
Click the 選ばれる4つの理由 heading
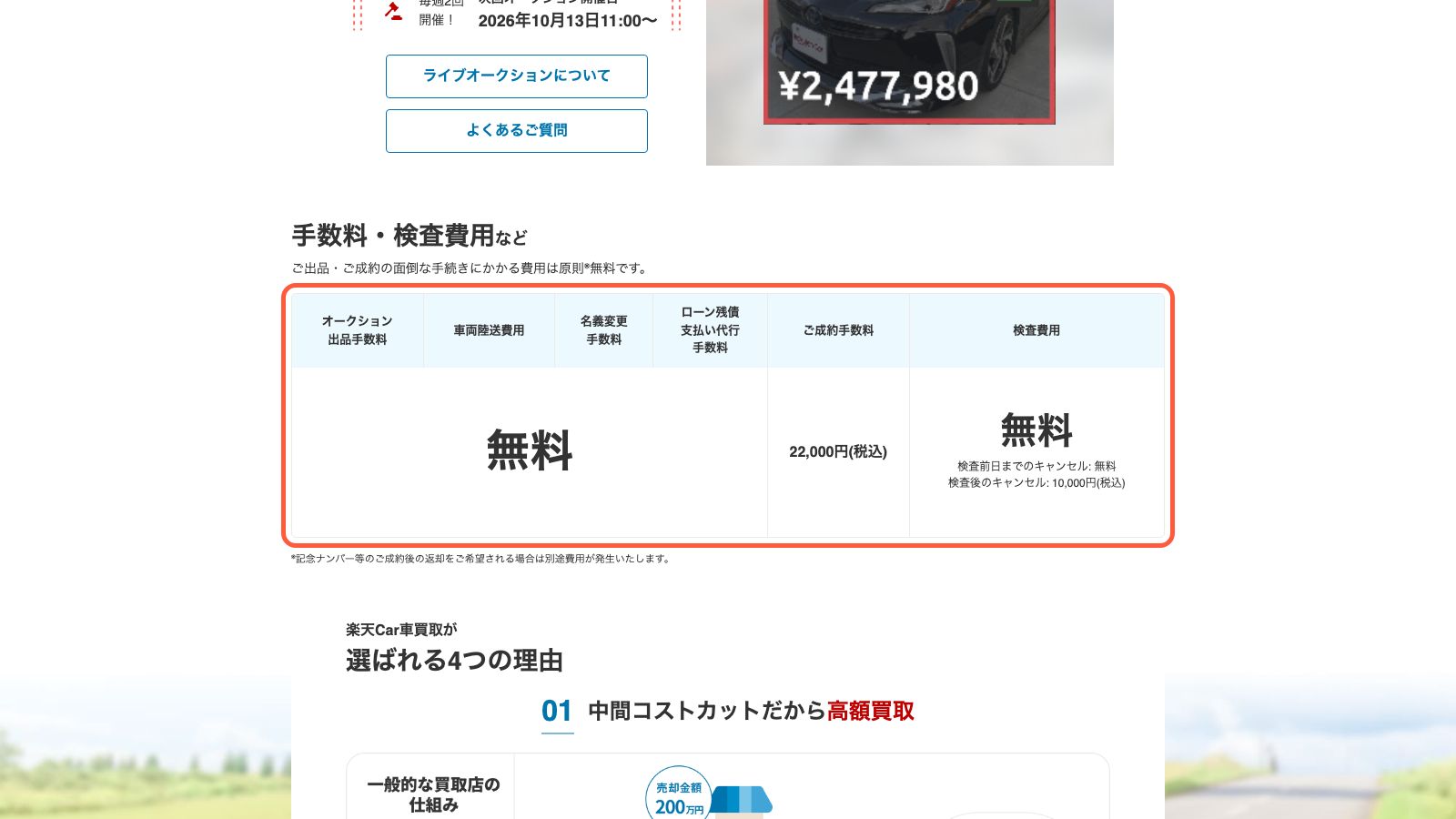454,661
